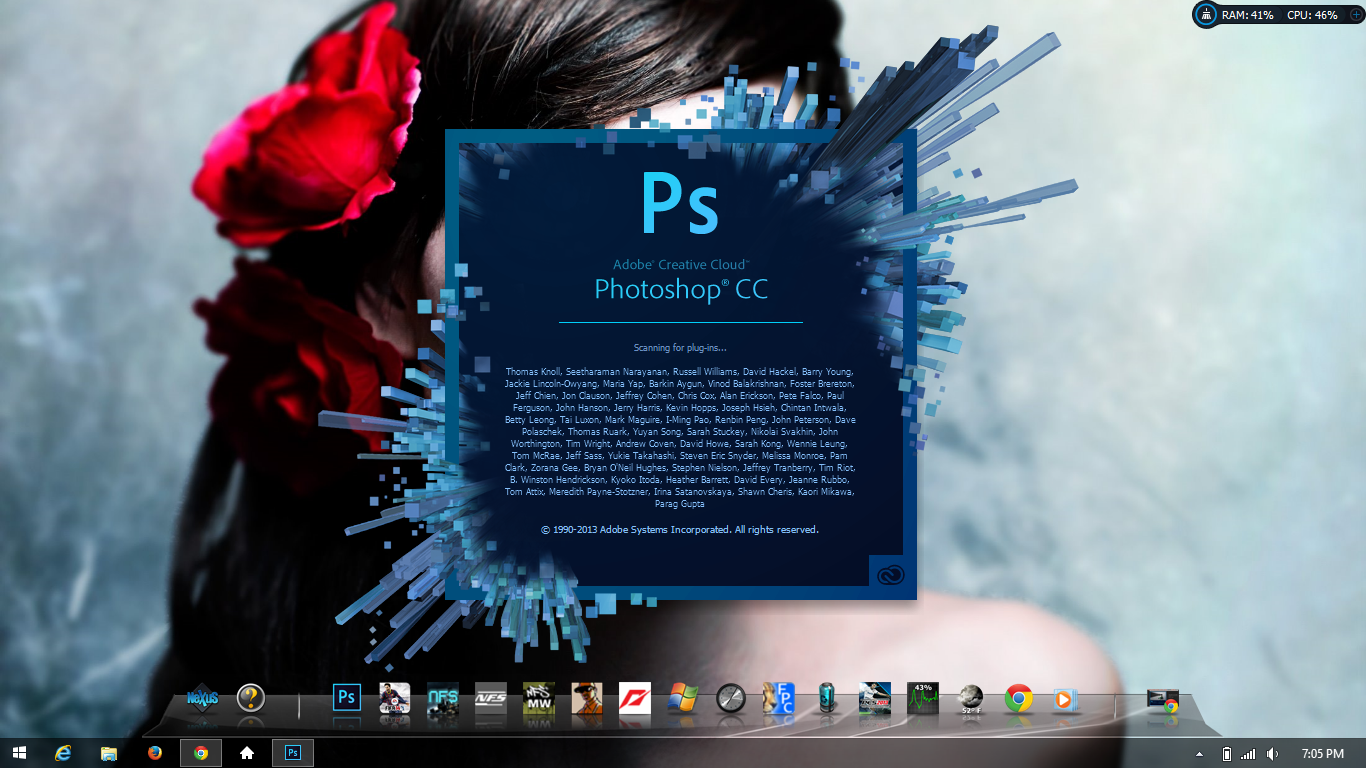Open the minimized Chrome window thumbnail in dock
Screen dimensions: 1366x768
pos(1163,700)
